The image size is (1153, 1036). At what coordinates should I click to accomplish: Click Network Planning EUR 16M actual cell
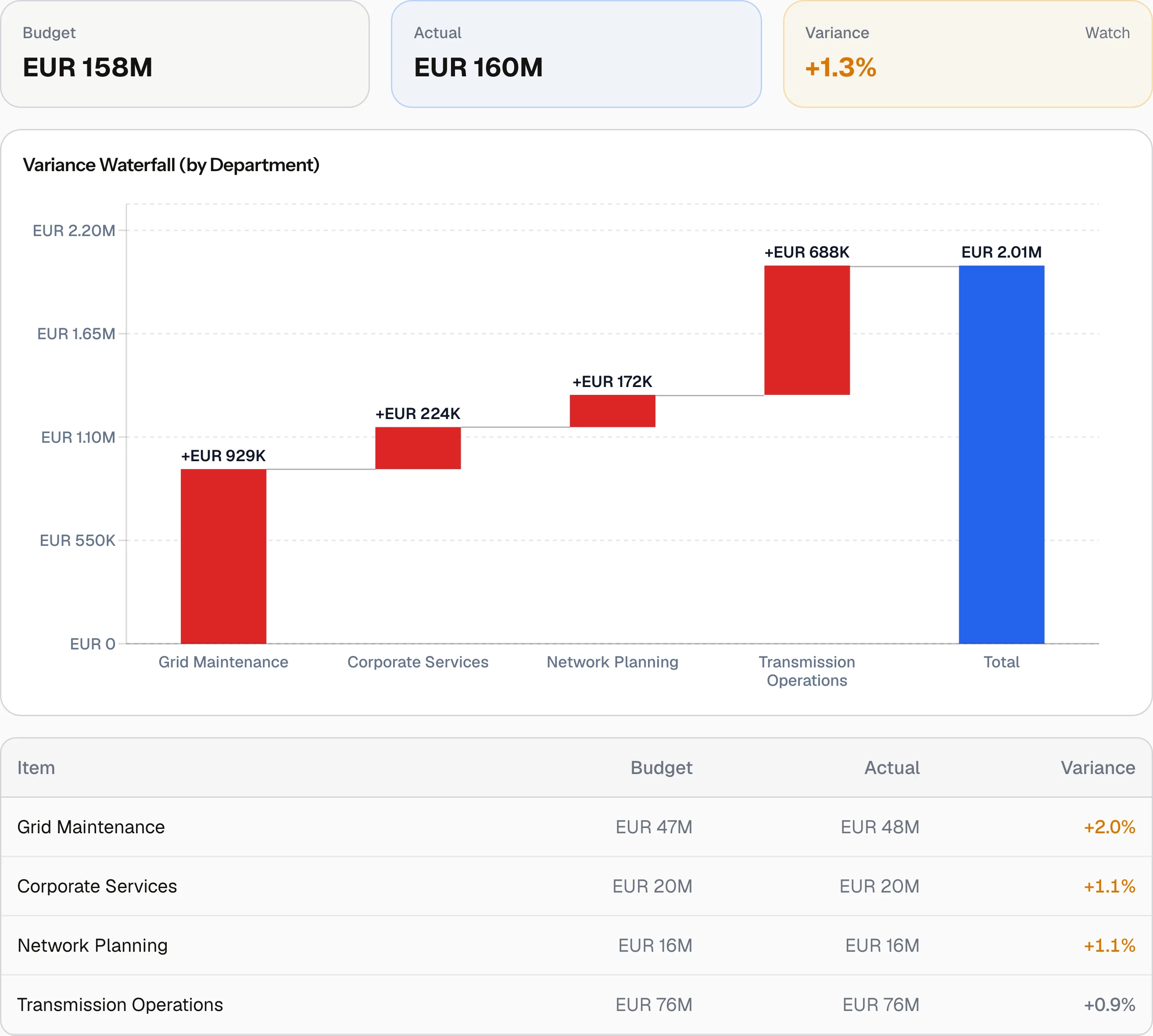(x=882, y=946)
